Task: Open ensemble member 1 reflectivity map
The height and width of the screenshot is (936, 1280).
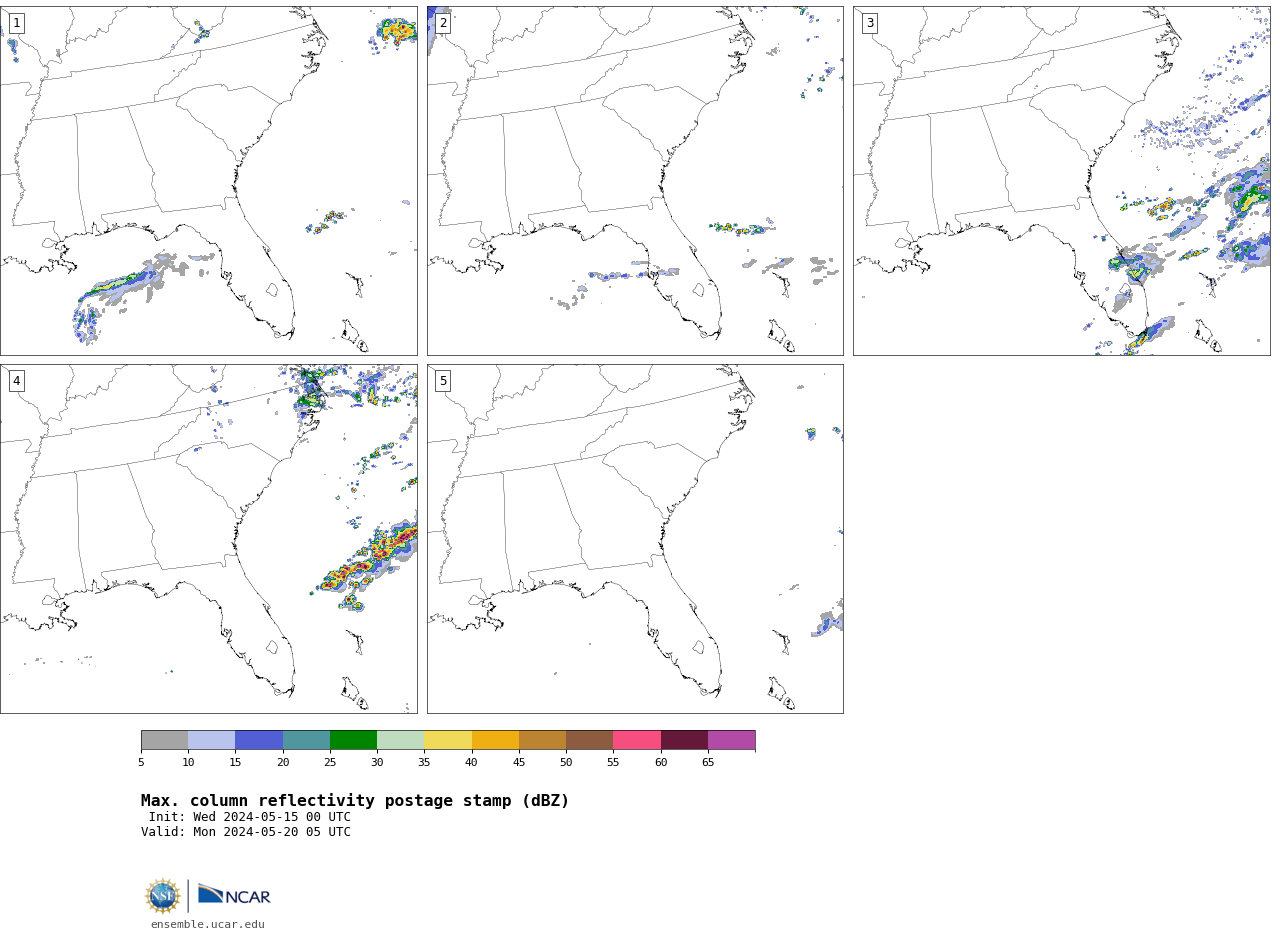Action: [x=208, y=181]
